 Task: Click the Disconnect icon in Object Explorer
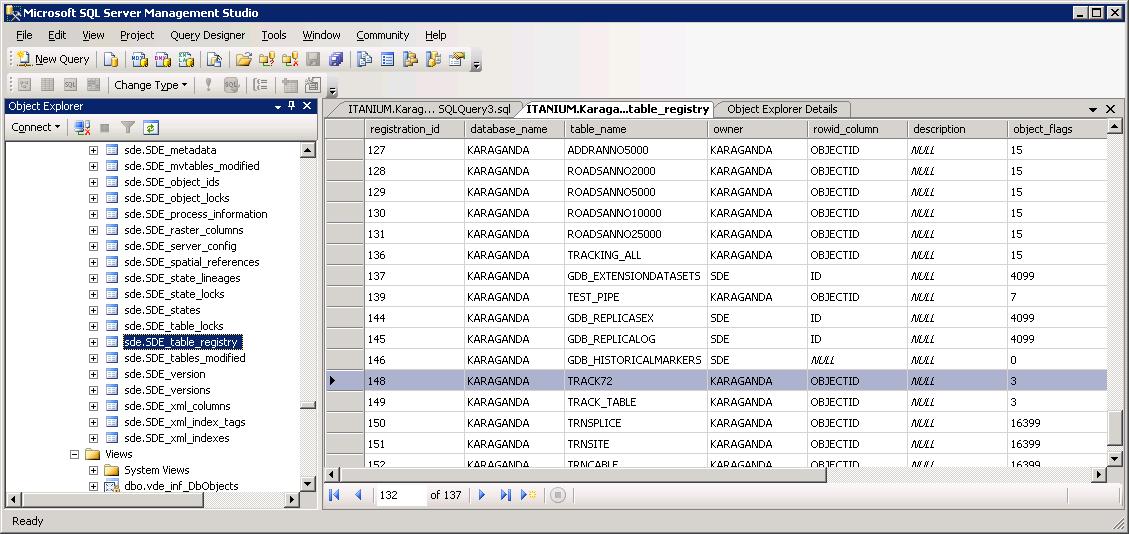[82, 127]
